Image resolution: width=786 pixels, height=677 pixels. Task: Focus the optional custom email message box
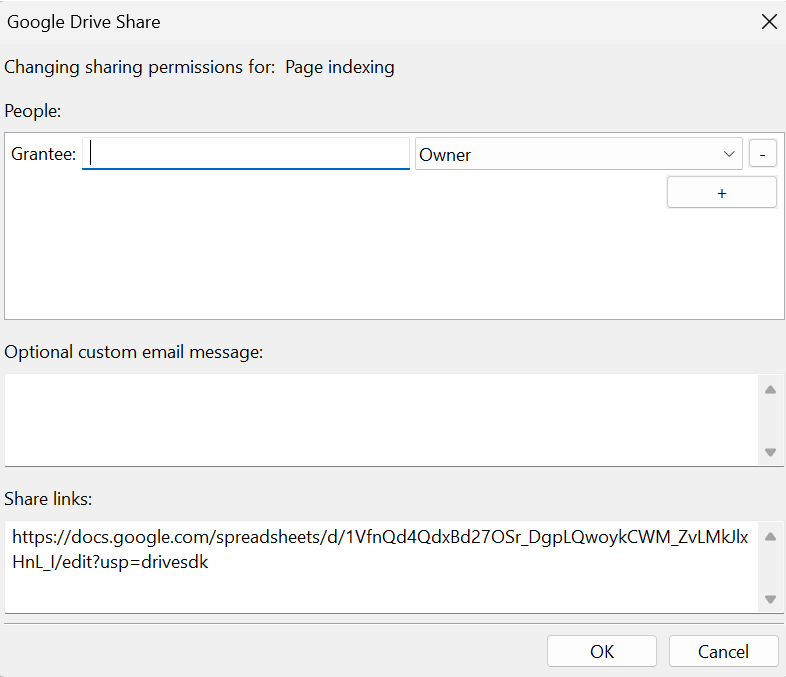coord(380,419)
